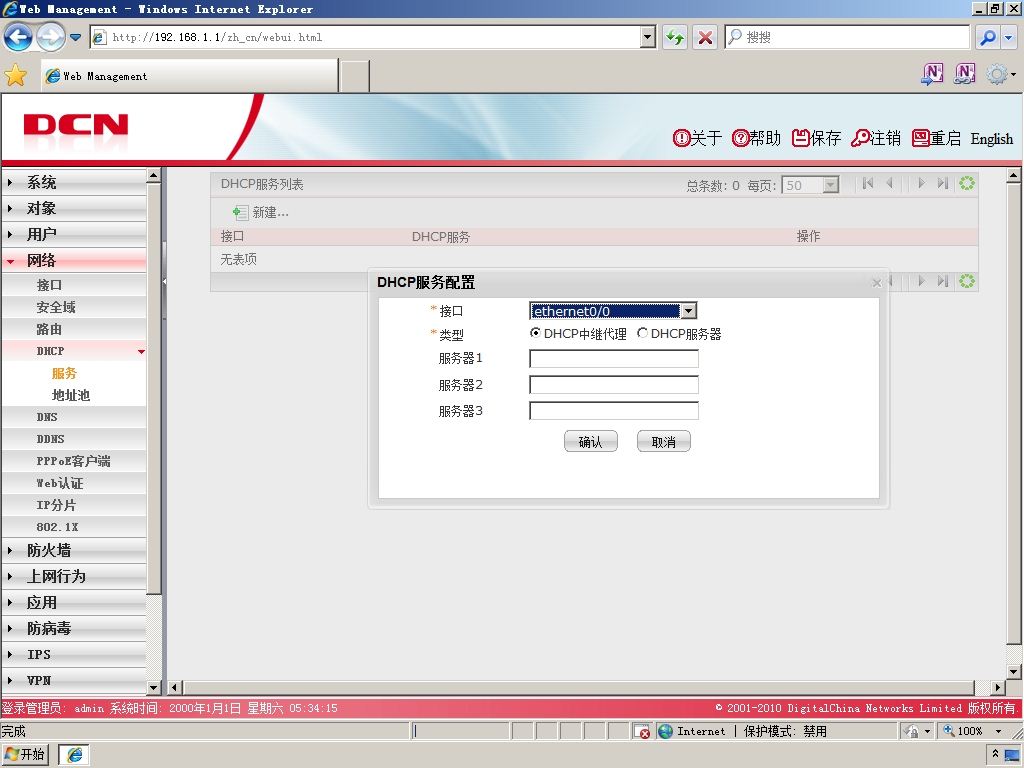Click the 保存 save icon in header

coord(800,138)
